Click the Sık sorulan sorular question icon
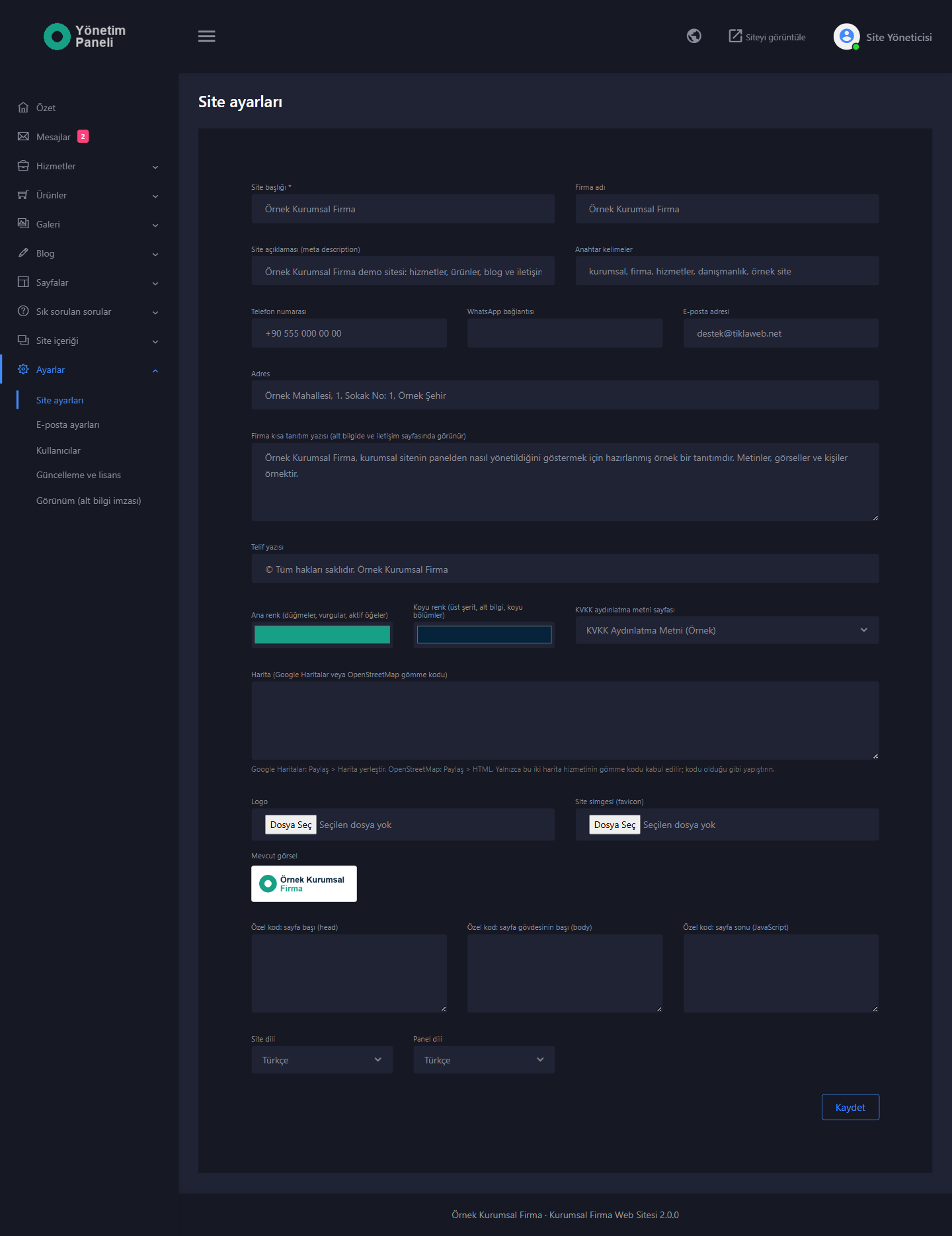The width and height of the screenshot is (952, 1236). click(x=23, y=311)
